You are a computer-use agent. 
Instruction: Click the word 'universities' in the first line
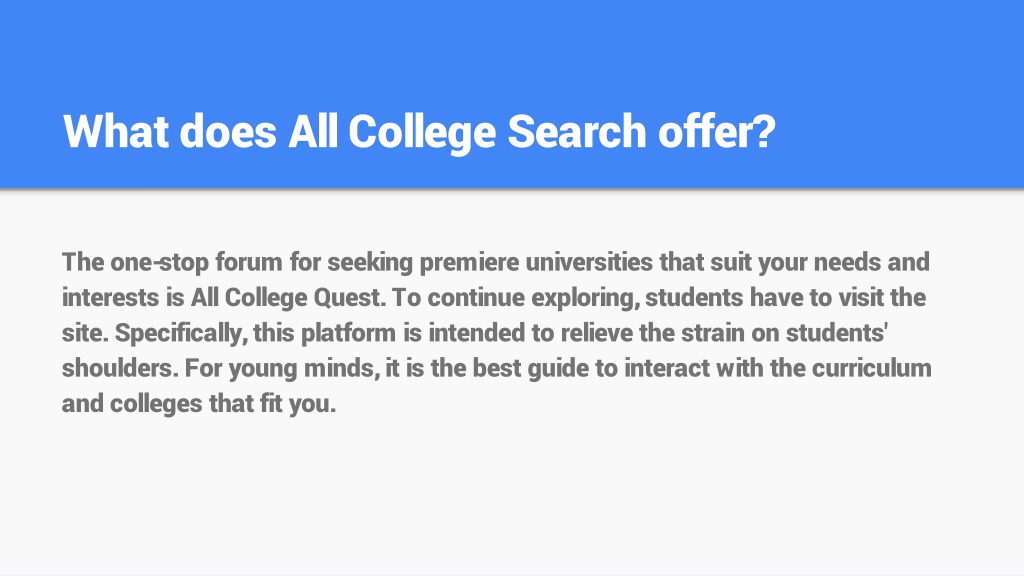pyautogui.click(x=589, y=262)
